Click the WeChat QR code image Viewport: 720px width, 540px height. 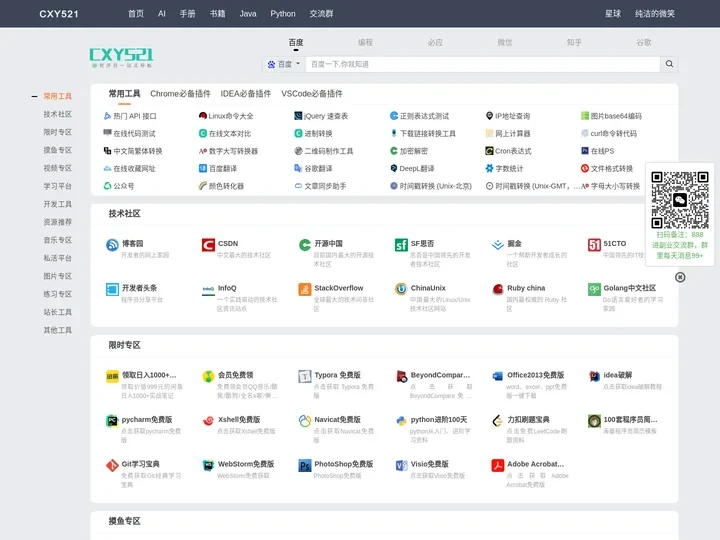click(x=680, y=200)
